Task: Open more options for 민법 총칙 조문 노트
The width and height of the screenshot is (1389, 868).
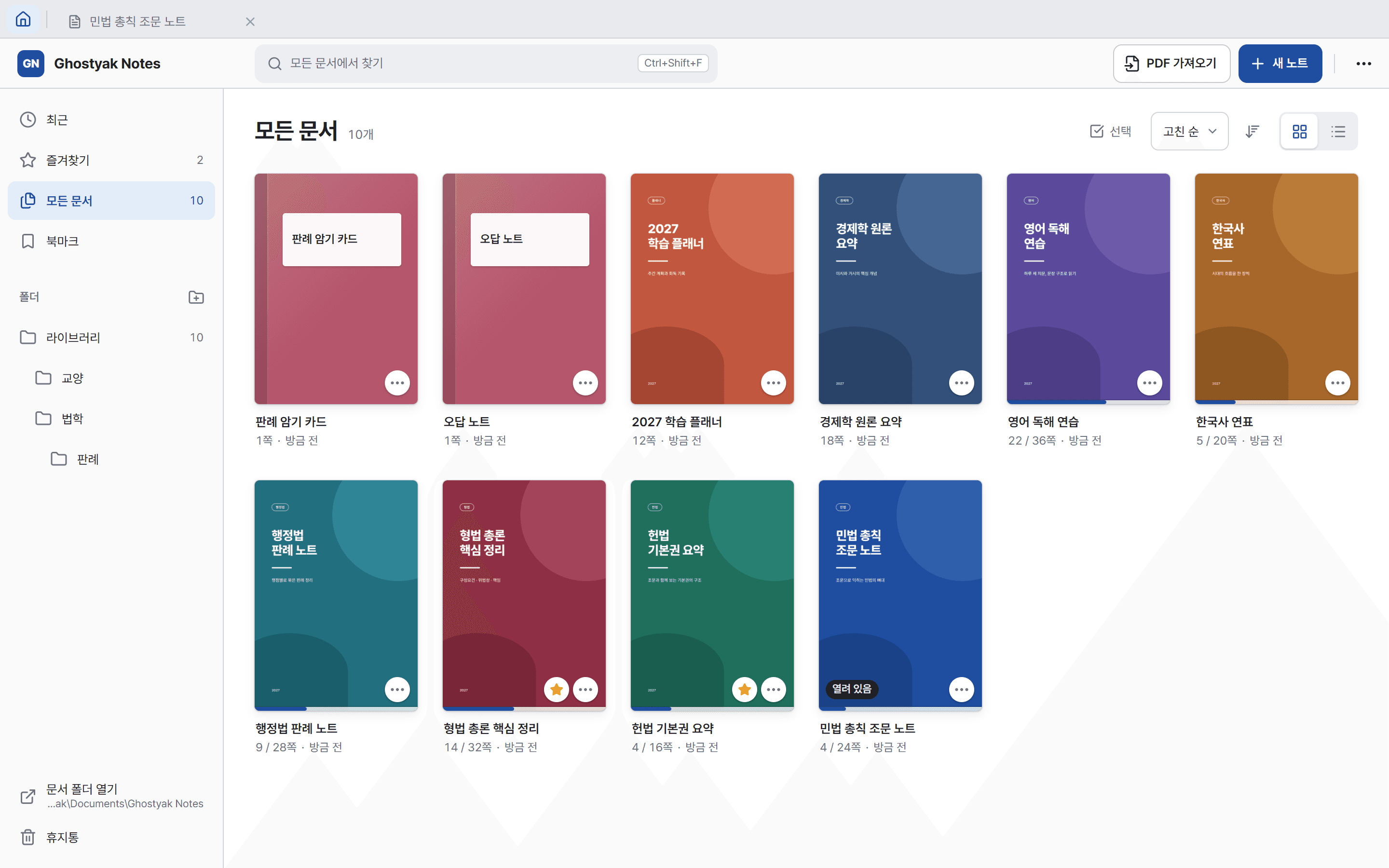Action: pos(961,690)
